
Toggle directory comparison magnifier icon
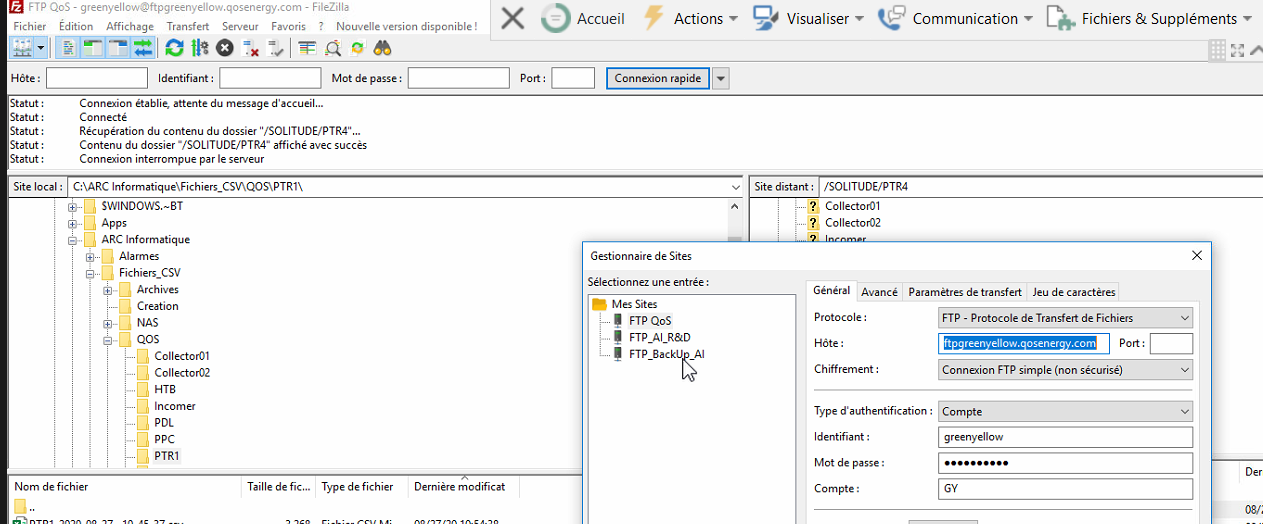pyautogui.click(x=333, y=48)
